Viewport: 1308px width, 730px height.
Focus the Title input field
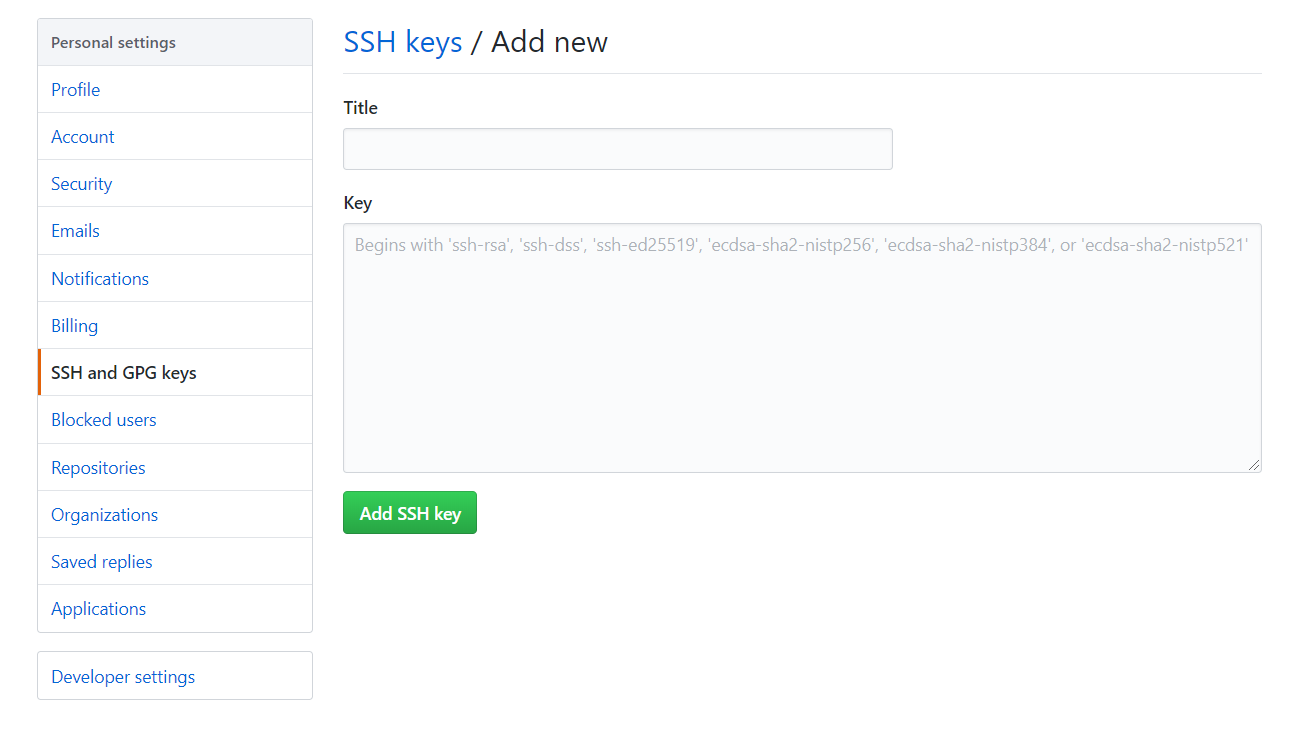click(617, 149)
